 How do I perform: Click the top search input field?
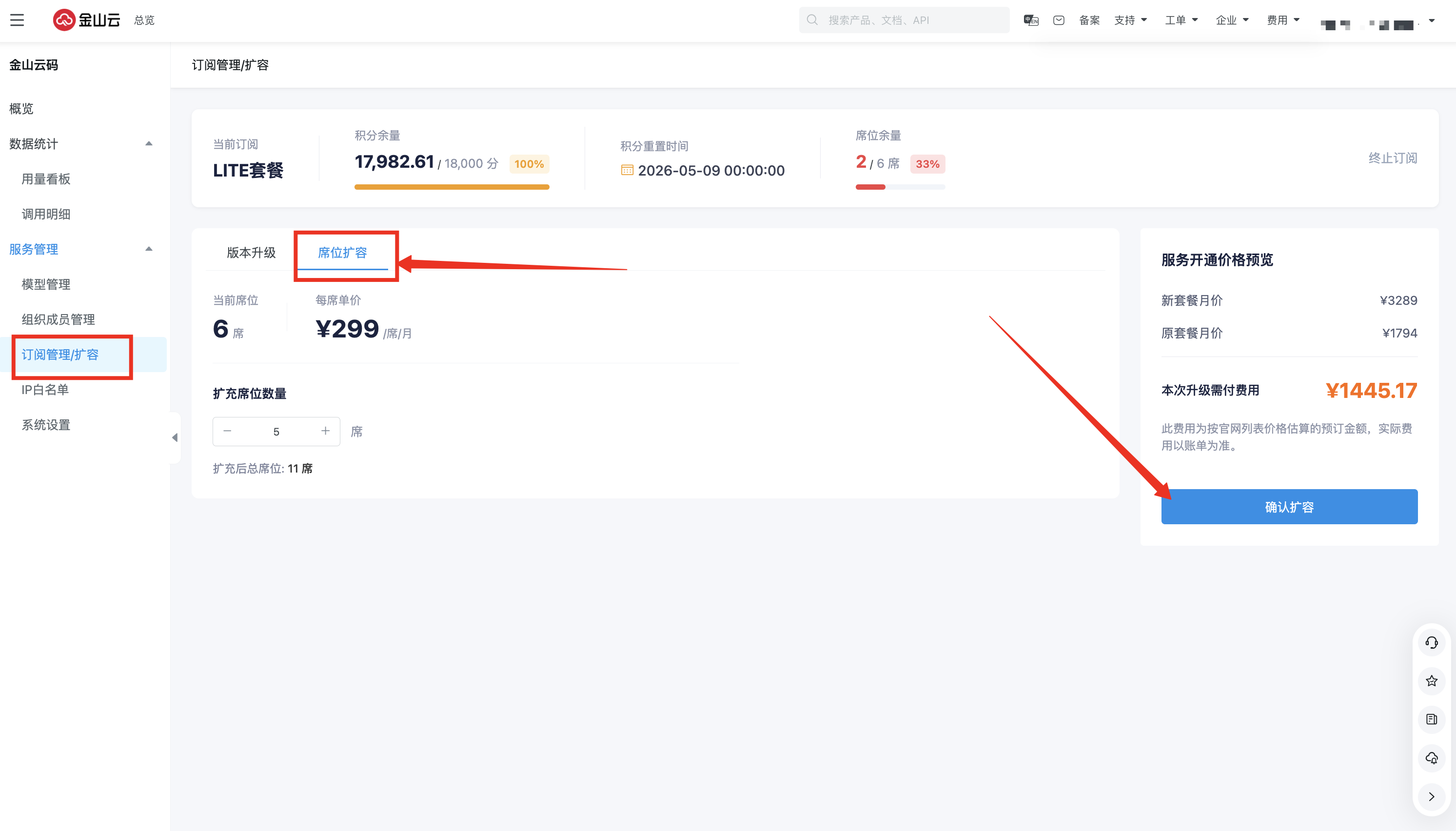pyautogui.click(x=913, y=20)
